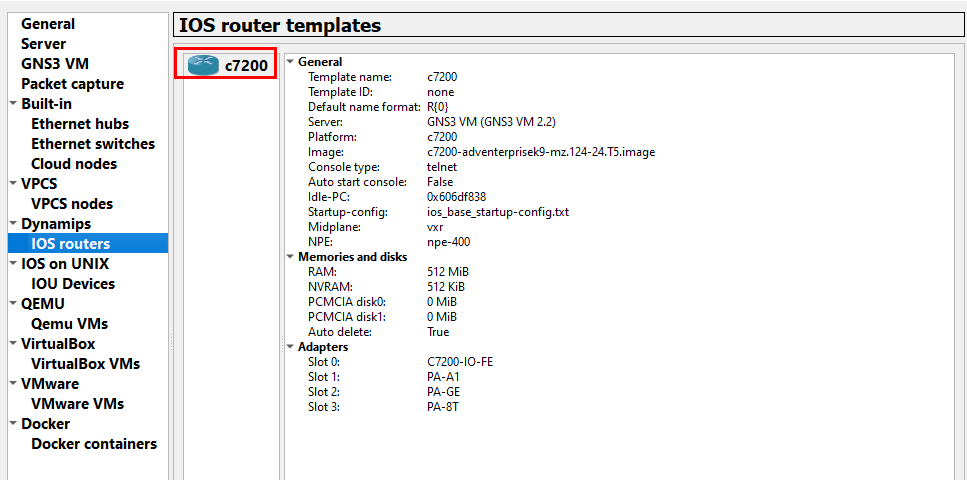The width and height of the screenshot is (967, 480).
Task: Select the highlighted IOS routers entry
Action: [x=88, y=243]
